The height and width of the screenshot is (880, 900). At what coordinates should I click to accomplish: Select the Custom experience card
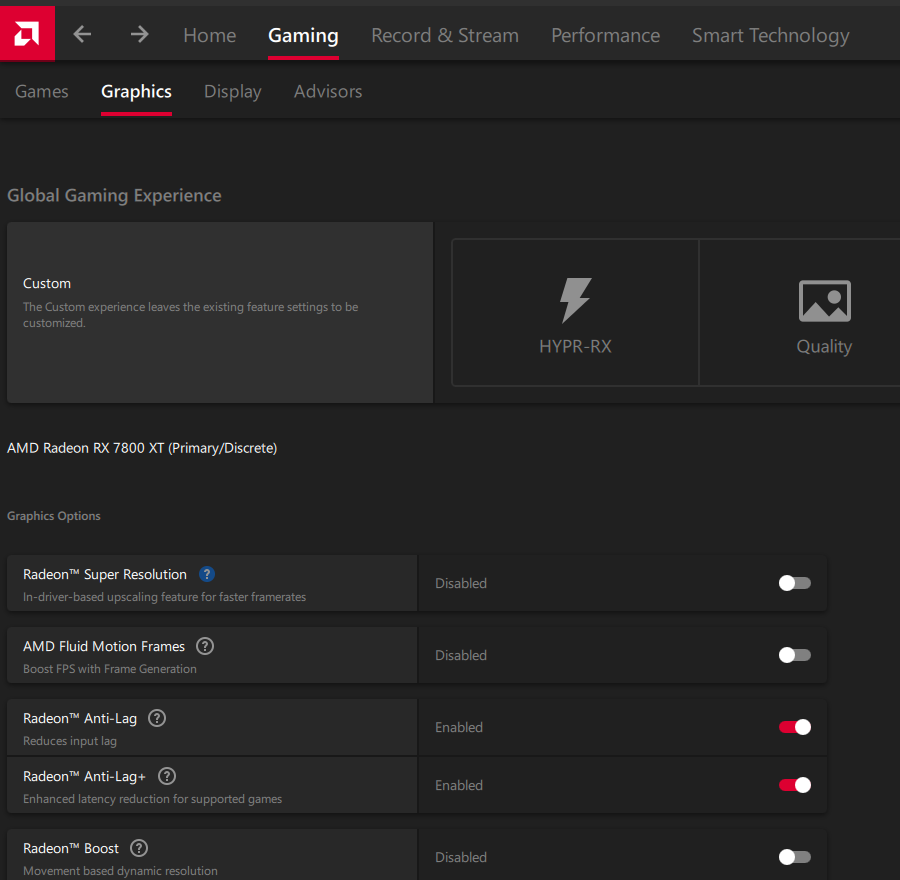tap(220, 312)
